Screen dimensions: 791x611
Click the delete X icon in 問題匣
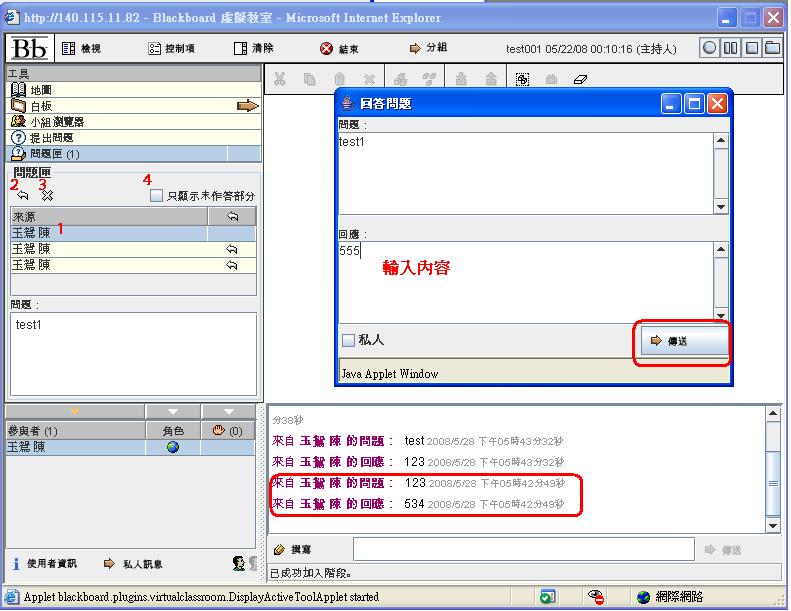[47, 197]
